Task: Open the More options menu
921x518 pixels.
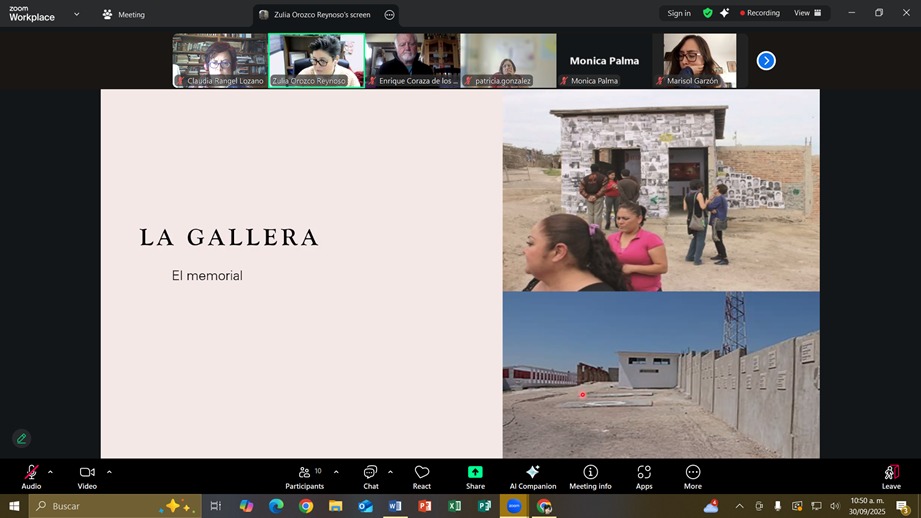Action: click(693, 476)
